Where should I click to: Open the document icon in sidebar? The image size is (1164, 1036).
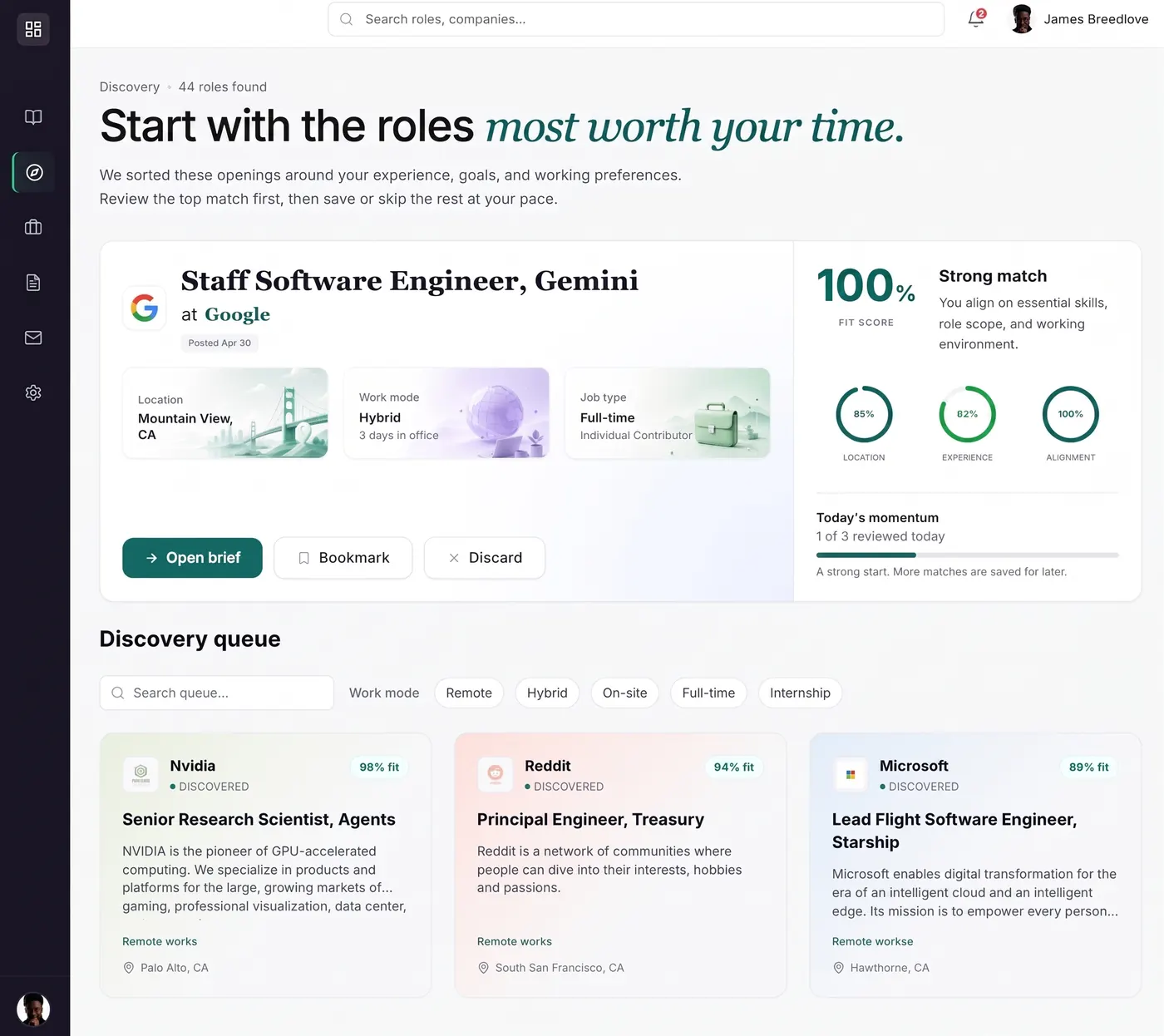point(33,283)
